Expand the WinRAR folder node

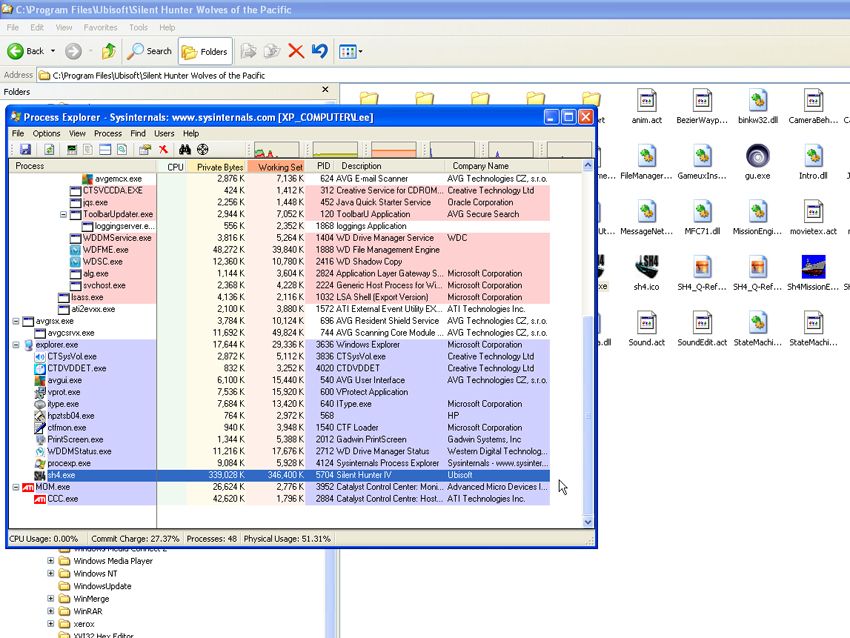click(50, 611)
